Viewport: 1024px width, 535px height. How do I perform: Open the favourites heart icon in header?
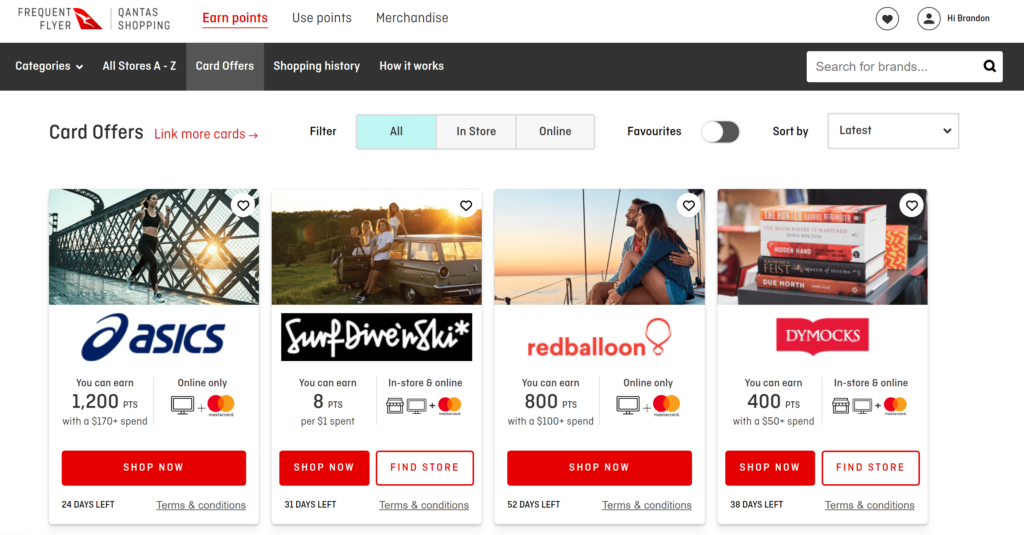(887, 18)
